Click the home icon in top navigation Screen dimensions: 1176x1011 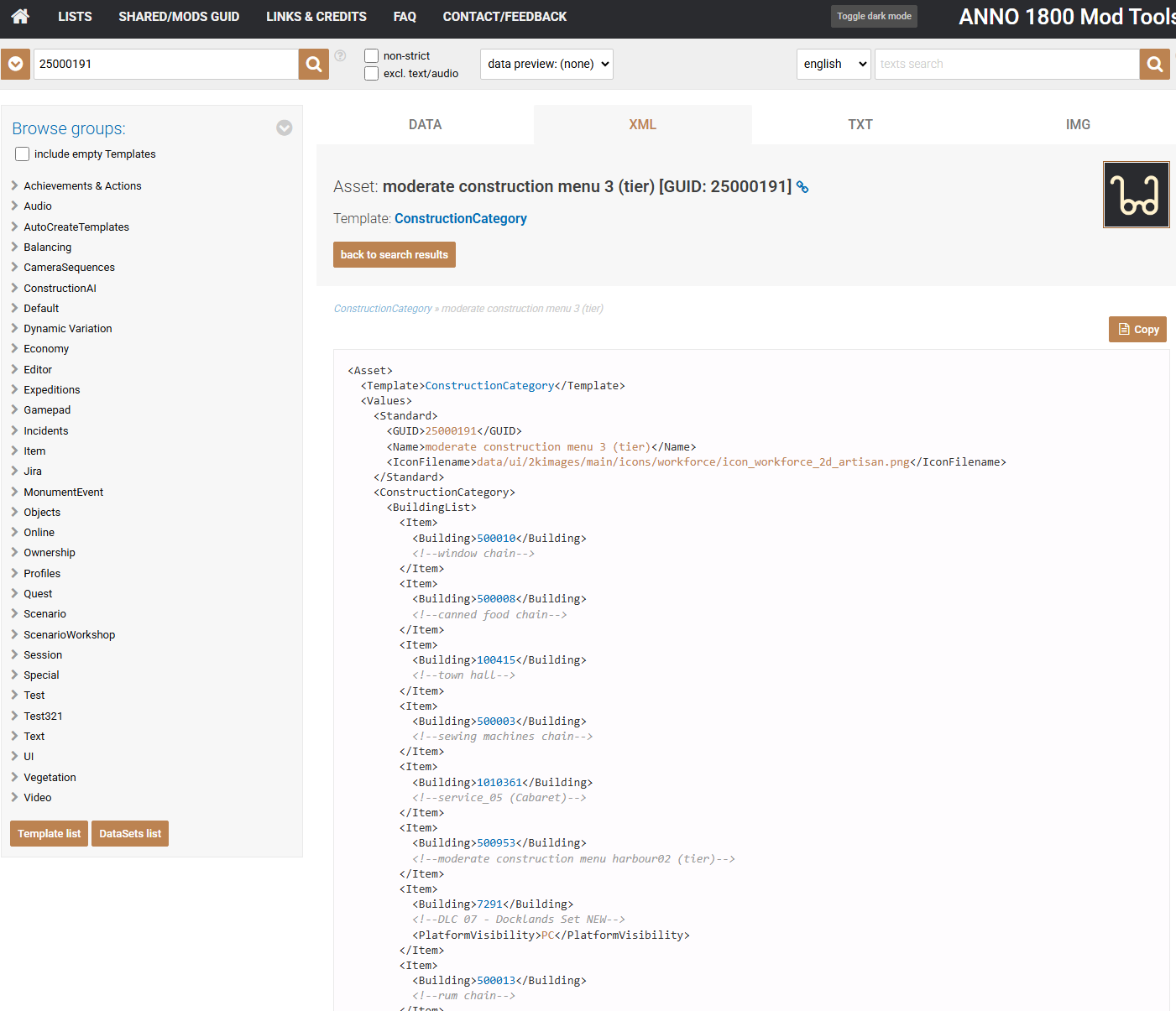[x=20, y=16]
